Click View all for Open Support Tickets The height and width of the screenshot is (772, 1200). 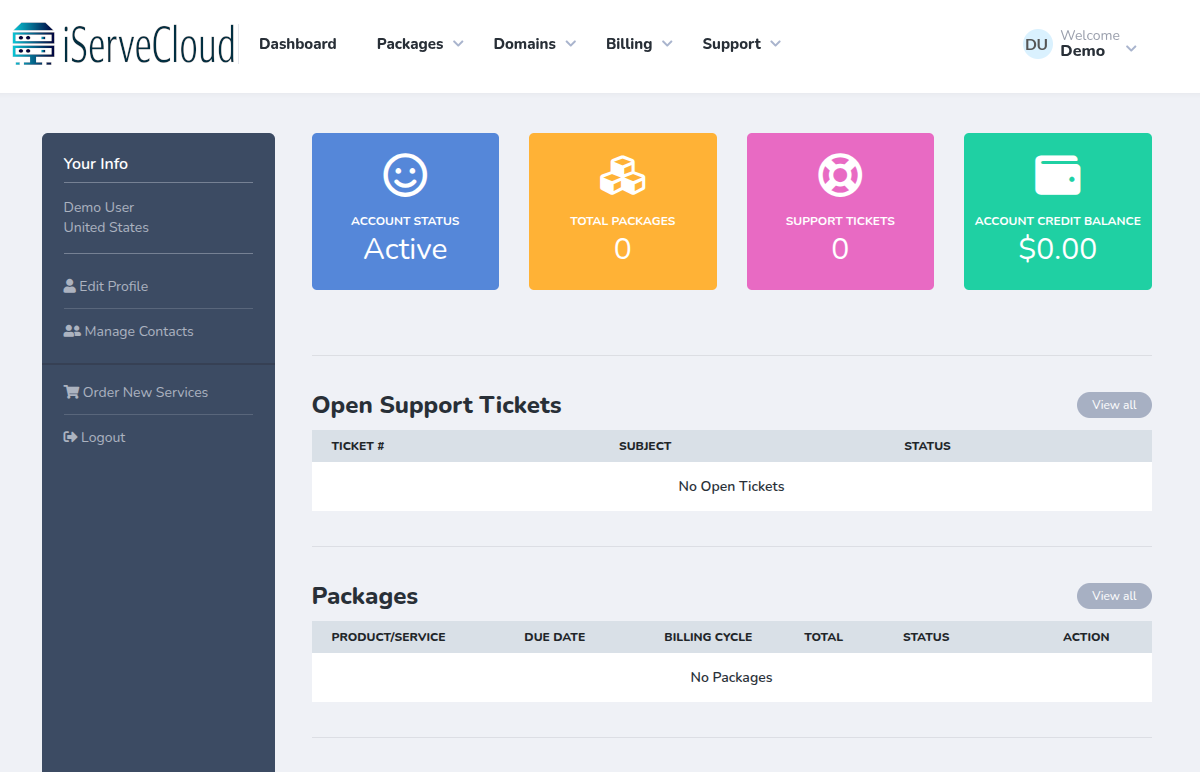1113,404
